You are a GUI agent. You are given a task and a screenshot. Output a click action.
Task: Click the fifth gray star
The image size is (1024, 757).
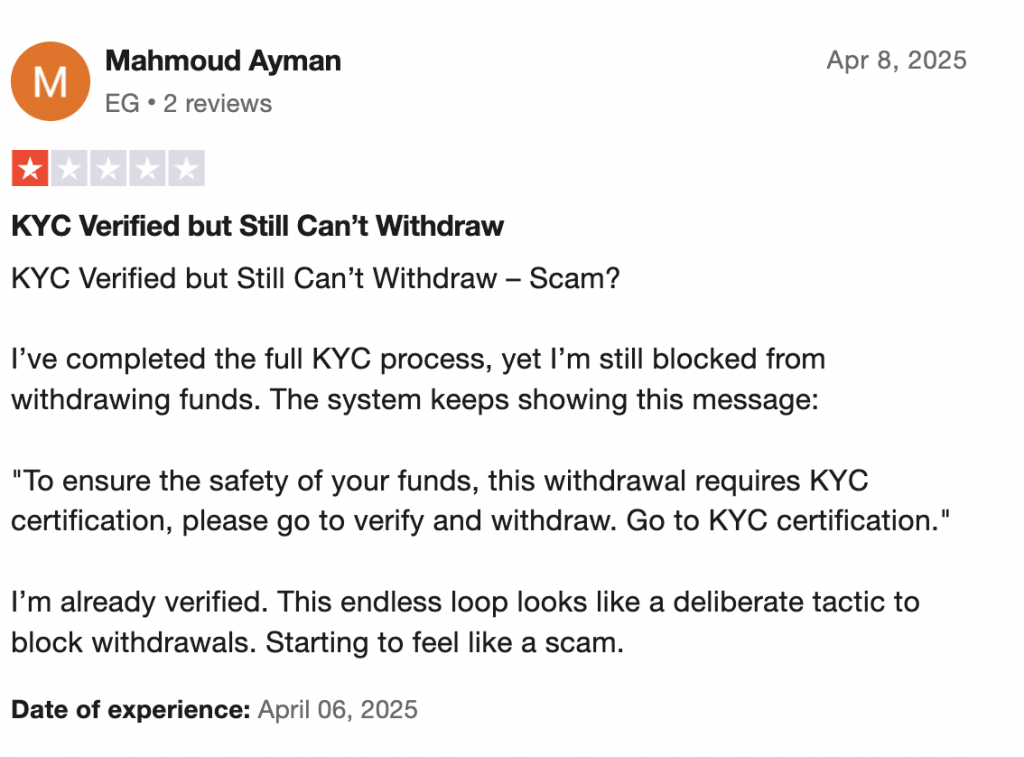[186, 169]
